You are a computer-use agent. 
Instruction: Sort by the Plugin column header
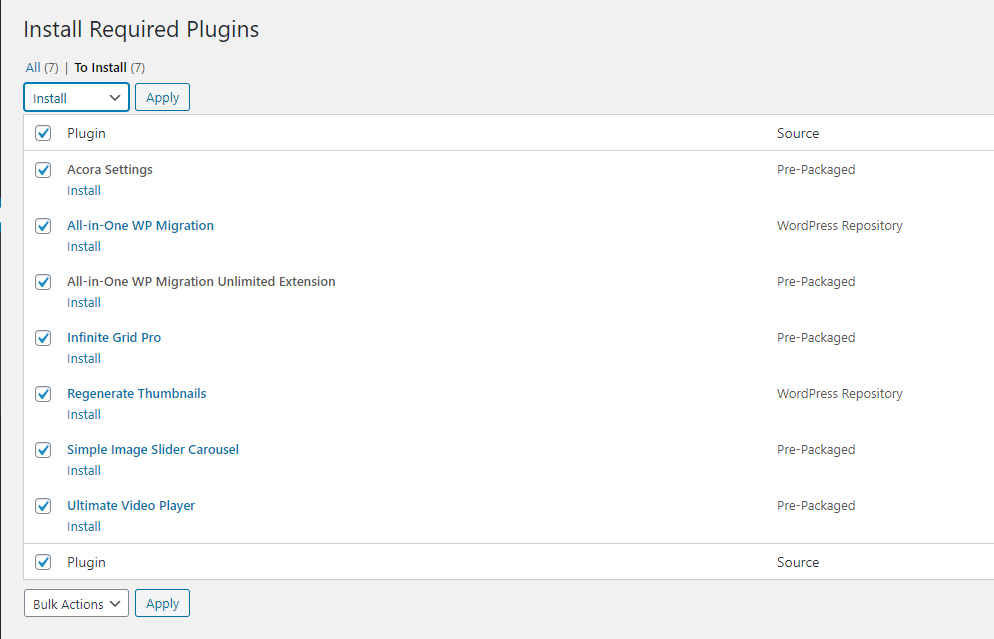86,133
